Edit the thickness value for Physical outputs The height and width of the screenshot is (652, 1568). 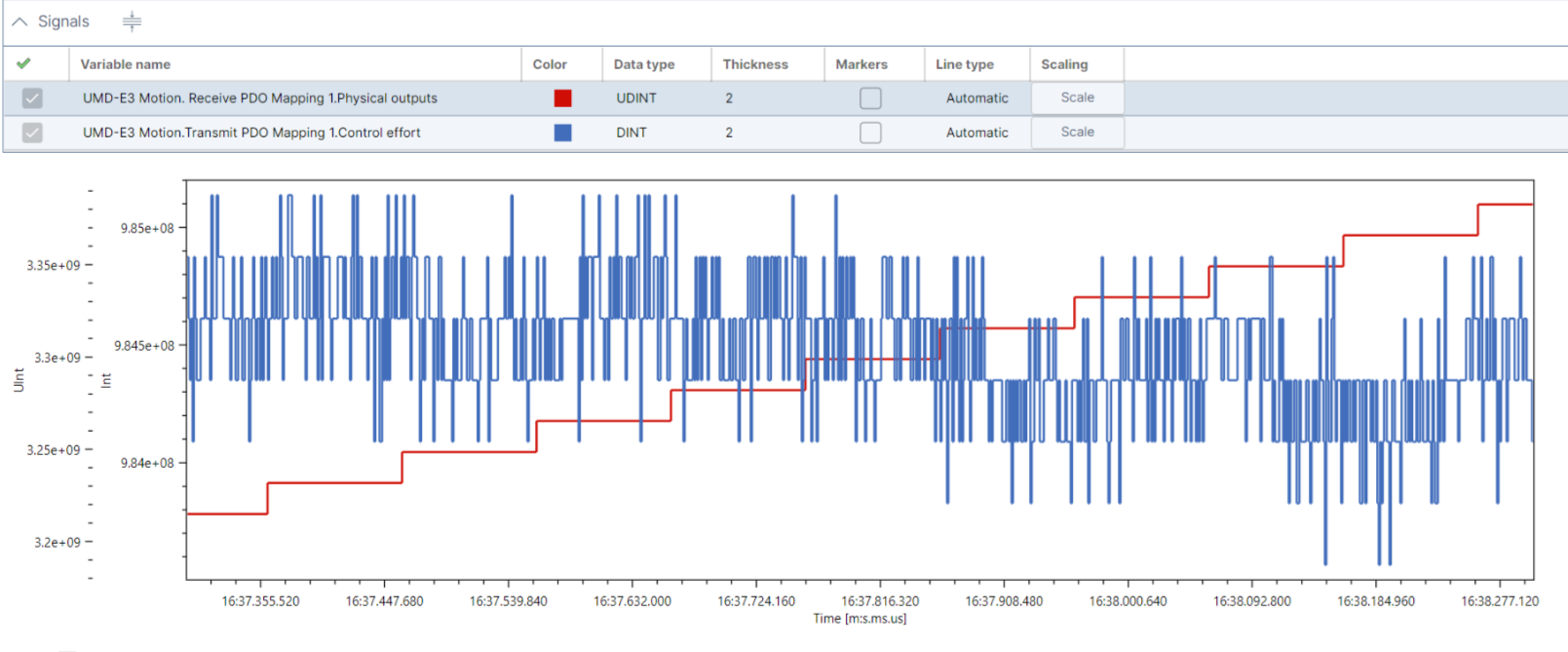(729, 98)
